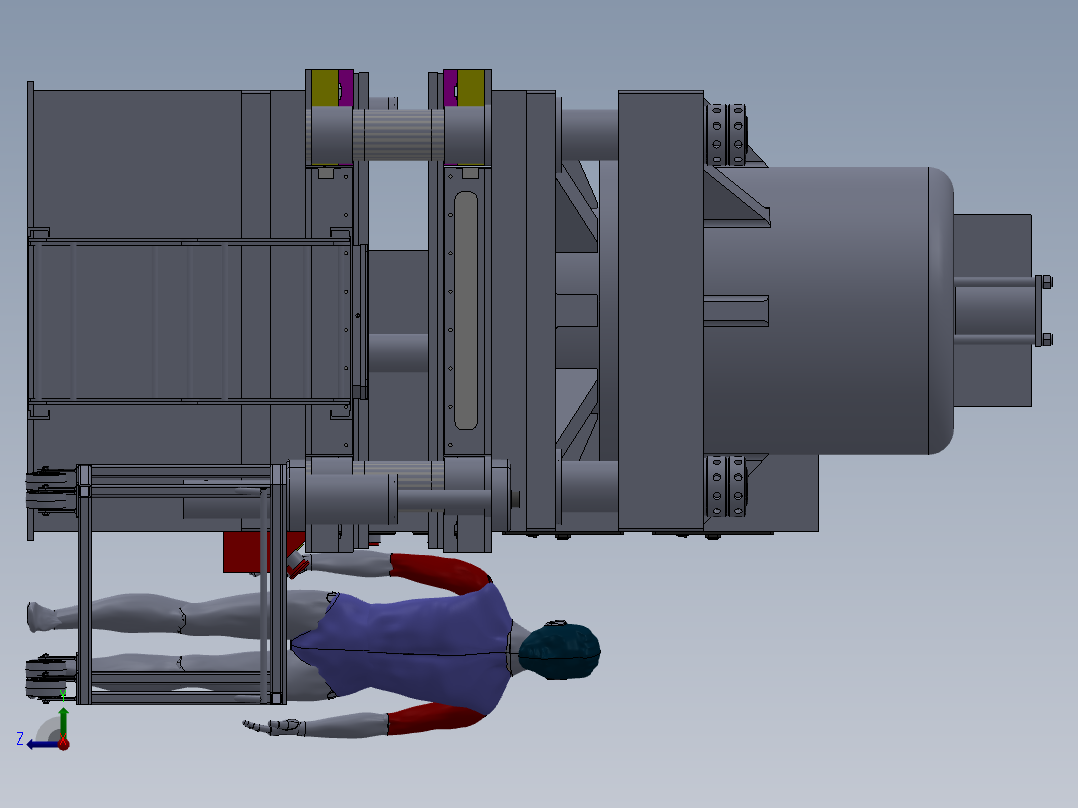The image size is (1078, 808).
Task: Select the mannequin's upper red sleeve
Action: pos(440,572)
